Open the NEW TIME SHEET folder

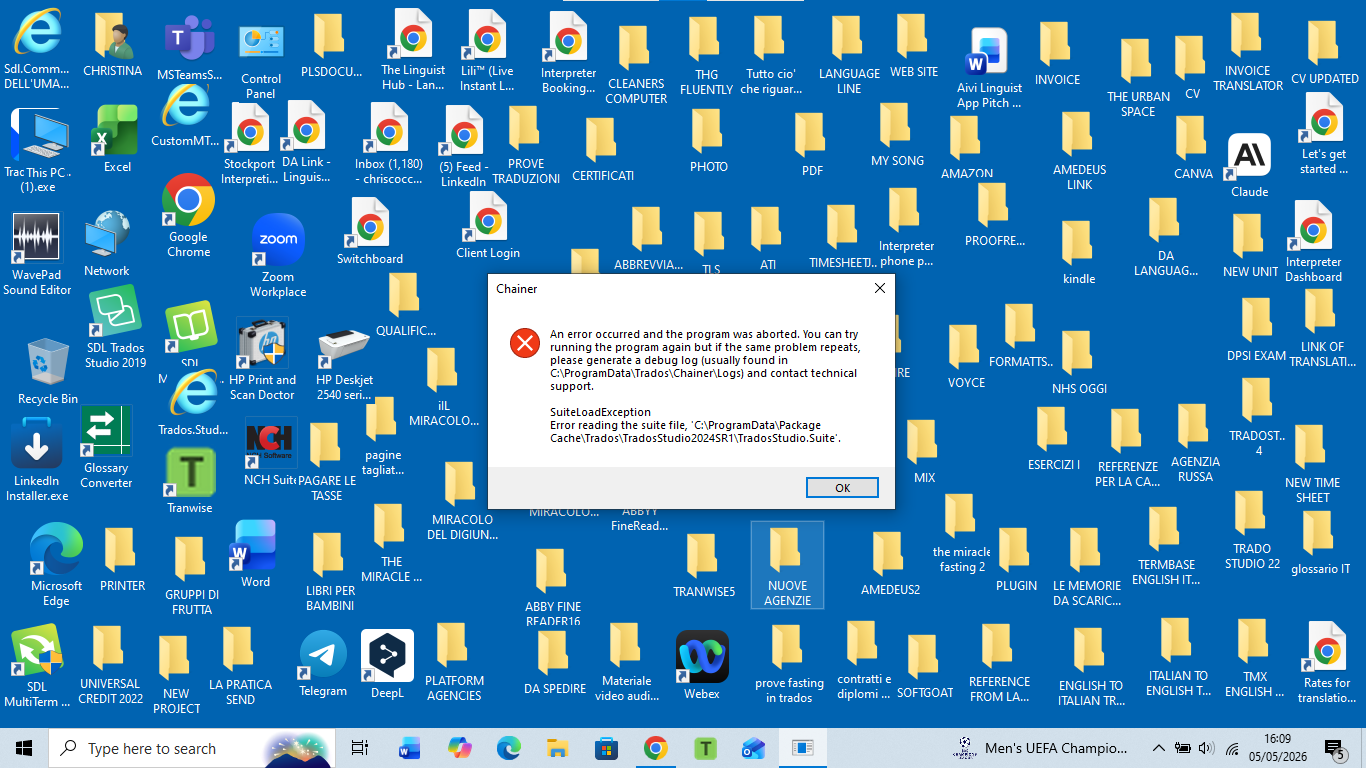point(1312,465)
